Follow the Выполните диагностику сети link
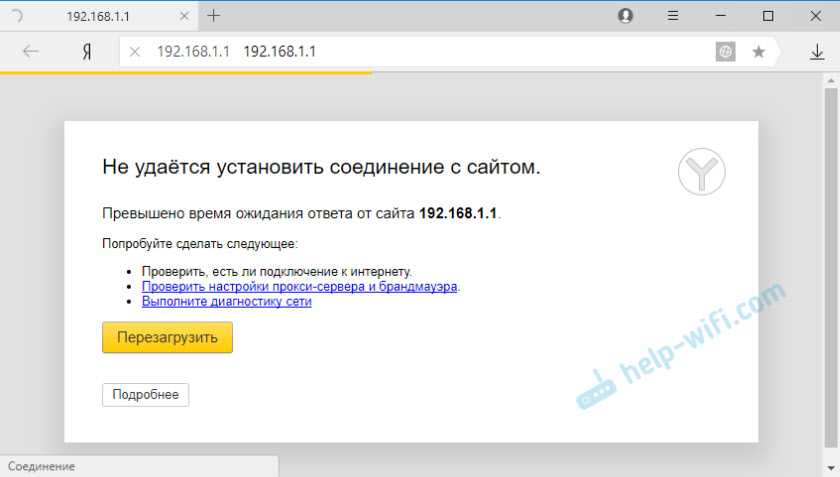 [226, 301]
